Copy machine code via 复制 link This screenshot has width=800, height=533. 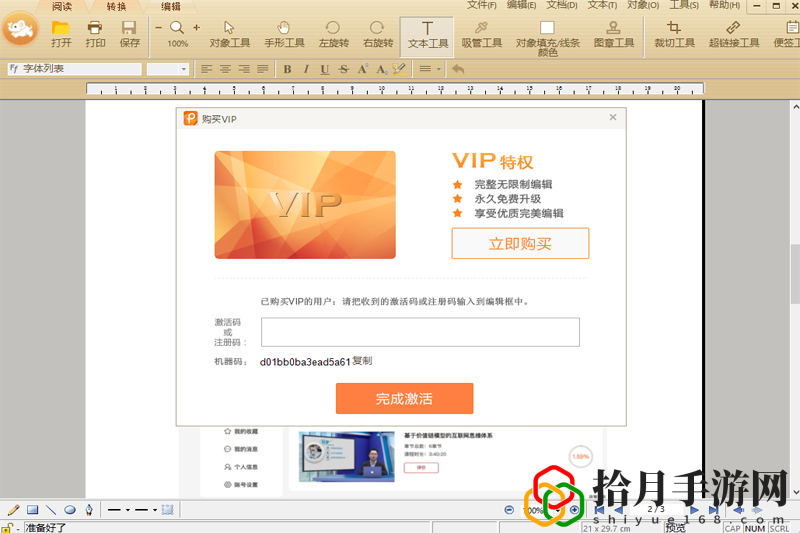[362, 361]
